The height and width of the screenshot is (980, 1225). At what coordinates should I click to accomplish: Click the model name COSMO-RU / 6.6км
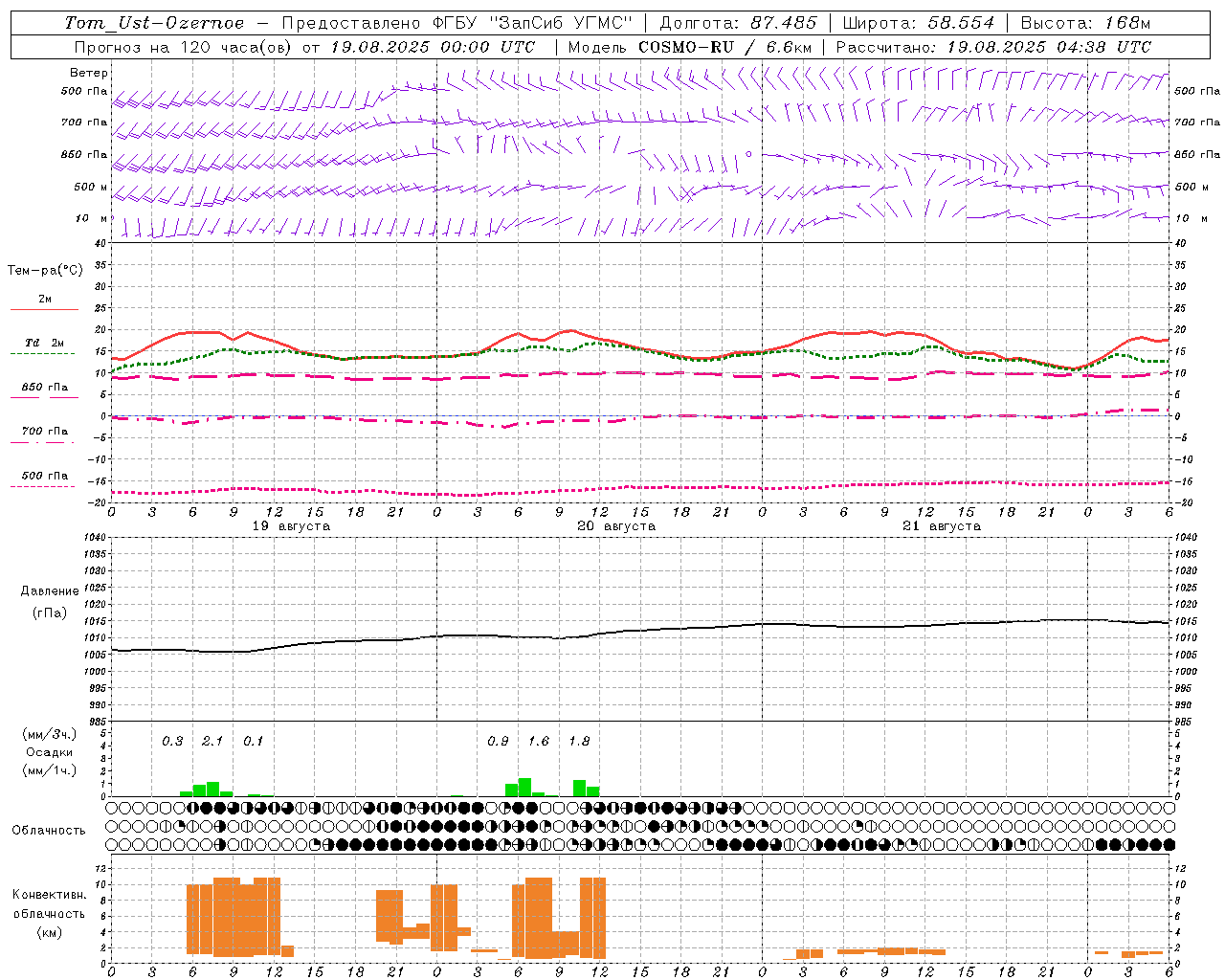[725, 47]
